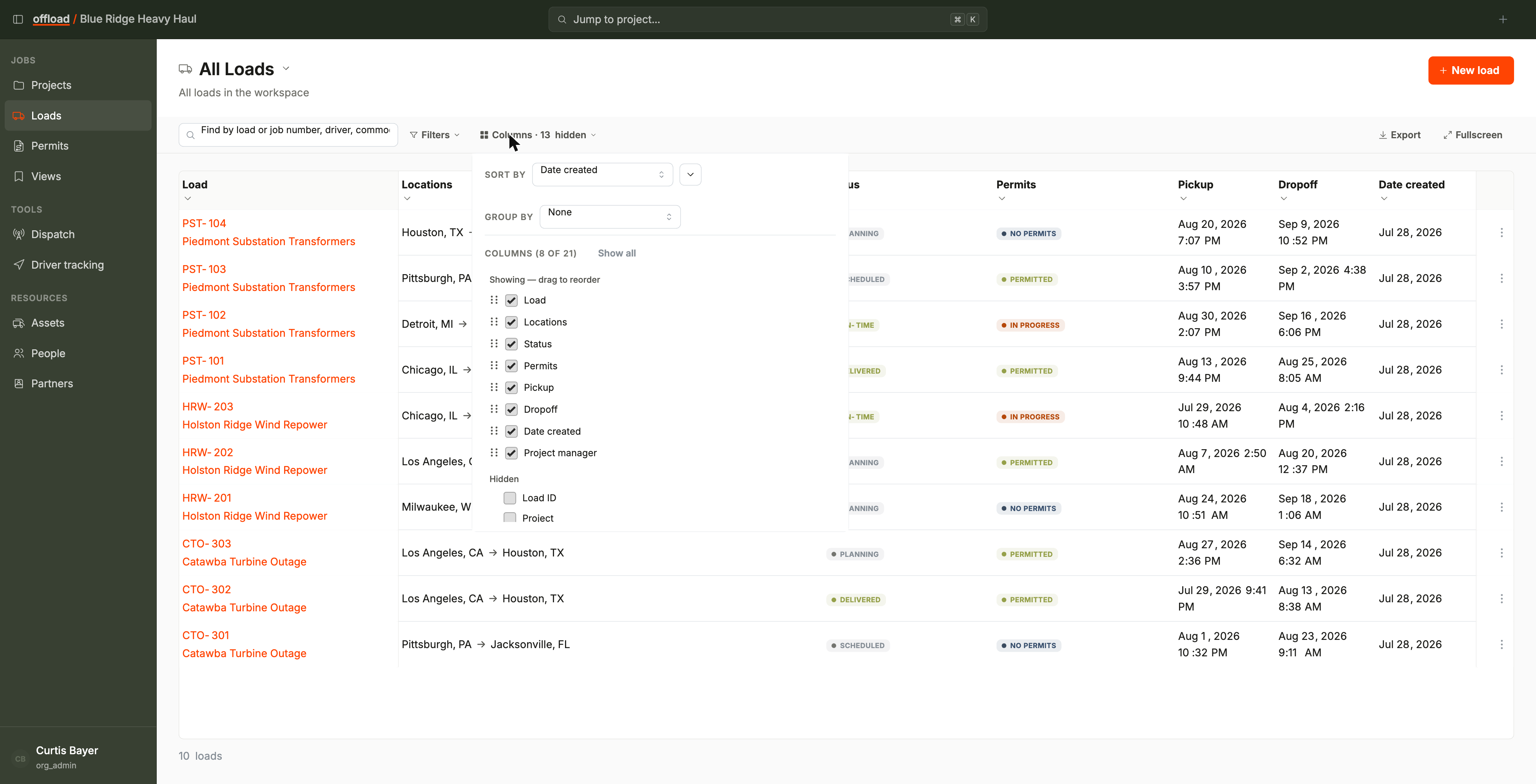Open Dispatch tool in sidebar
The height and width of the screenshot is (784, 1536).
click(x=78, y=234)
